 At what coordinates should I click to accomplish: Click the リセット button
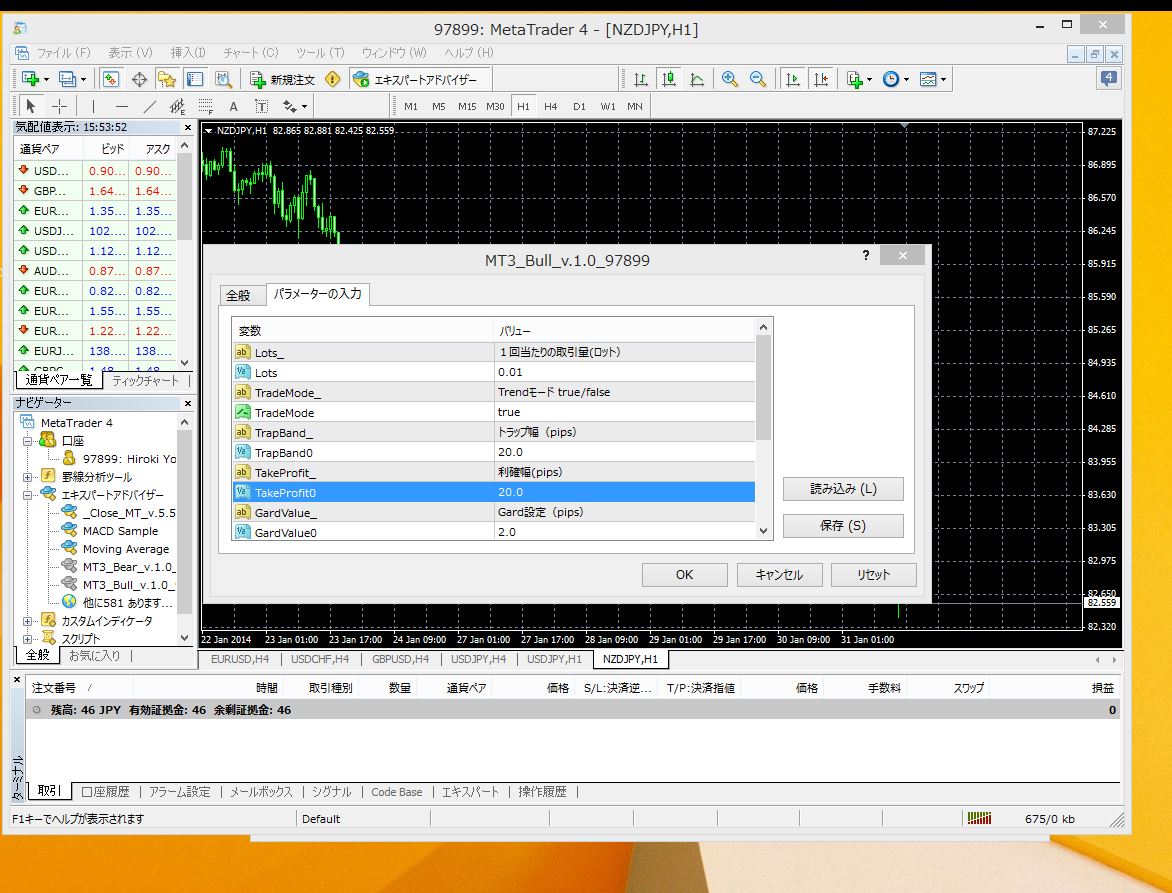click(874, 575)
